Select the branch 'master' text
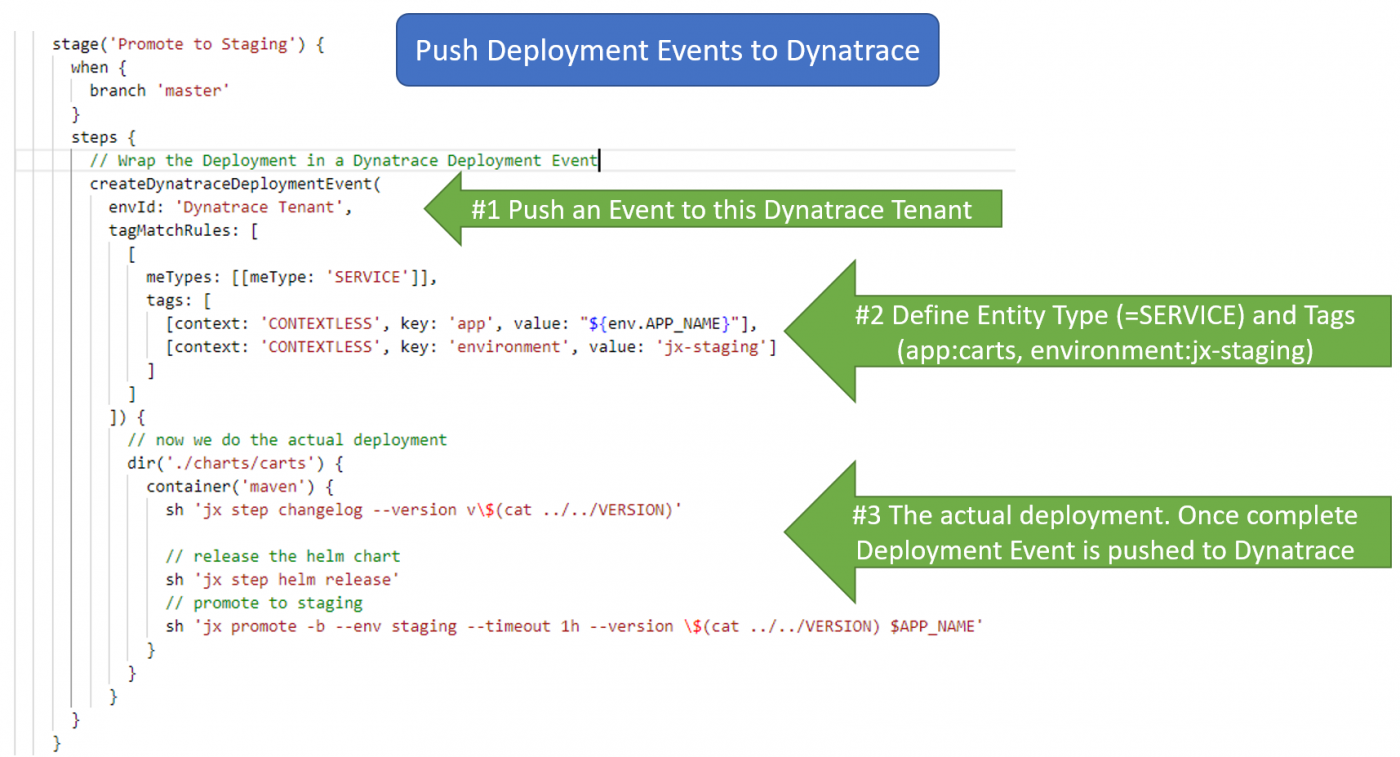1400x757 pixels. [160, 90]
